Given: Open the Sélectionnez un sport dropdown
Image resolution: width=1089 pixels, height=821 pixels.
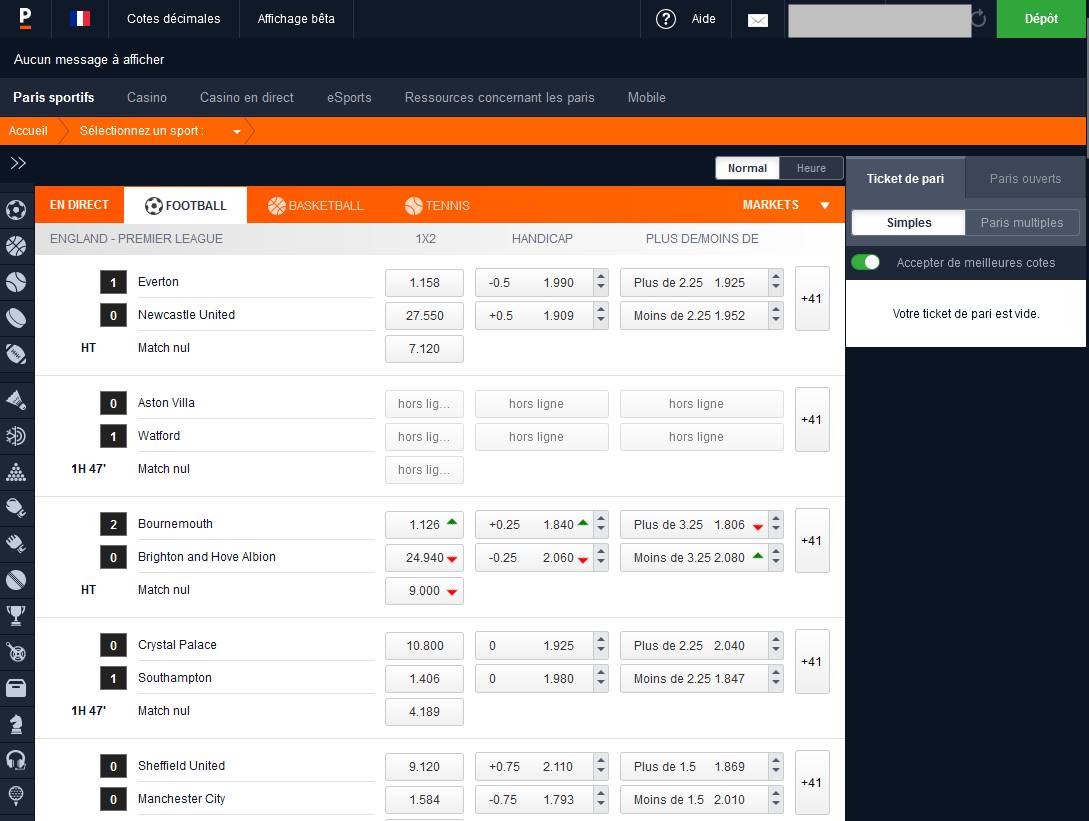Looking at the screenshot, I should click(160, 131).
